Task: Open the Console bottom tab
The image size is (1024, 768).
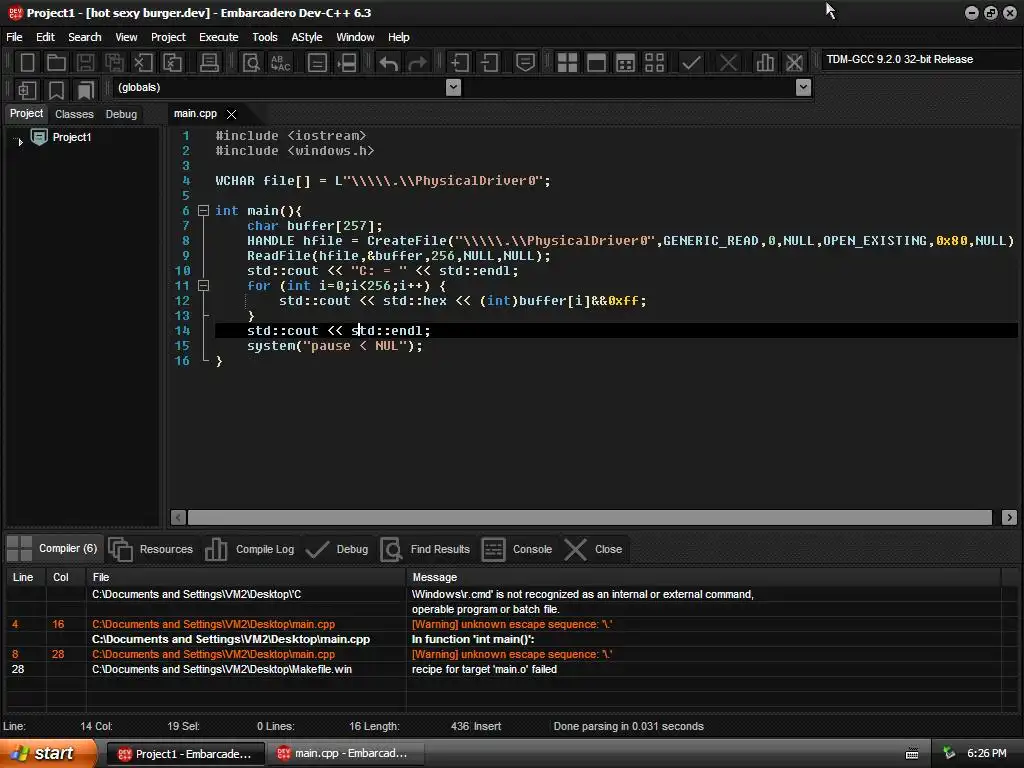Action: (x=517, y=549)
